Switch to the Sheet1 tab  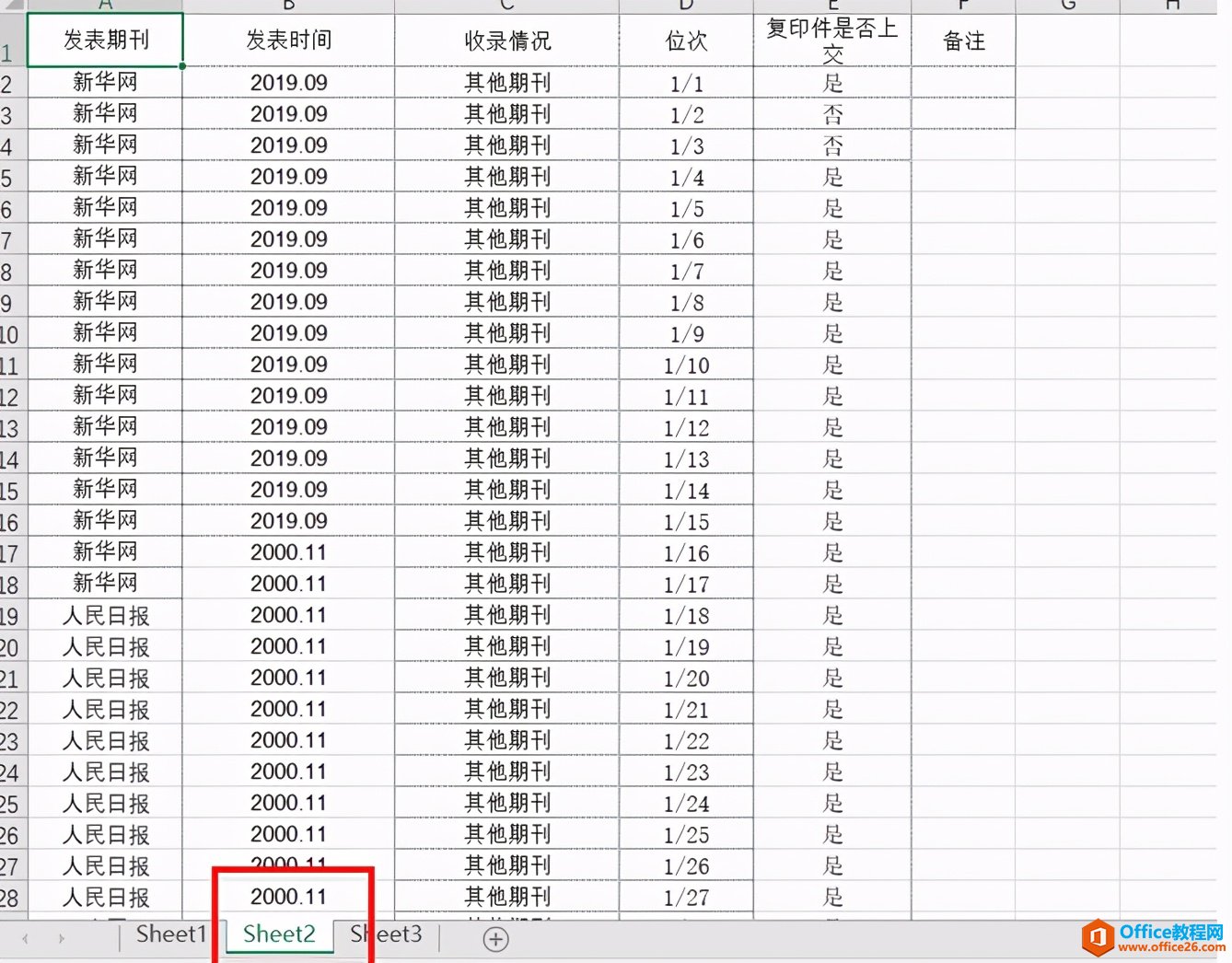[171, 934]
